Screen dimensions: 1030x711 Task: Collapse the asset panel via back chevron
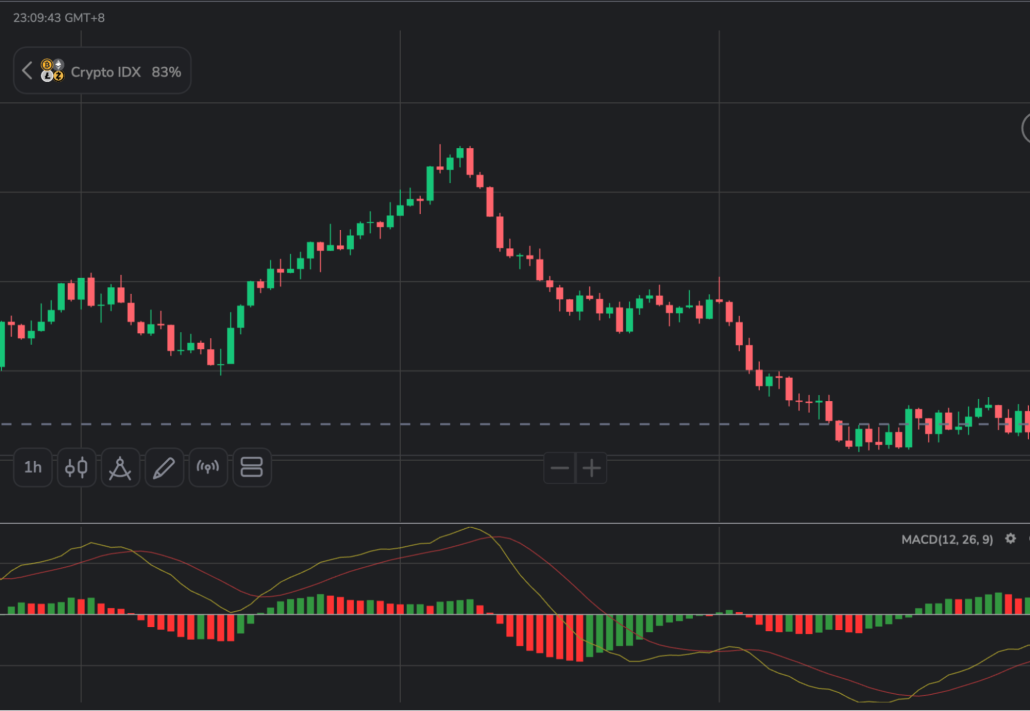pyautogui.click(x=26, y=70)
